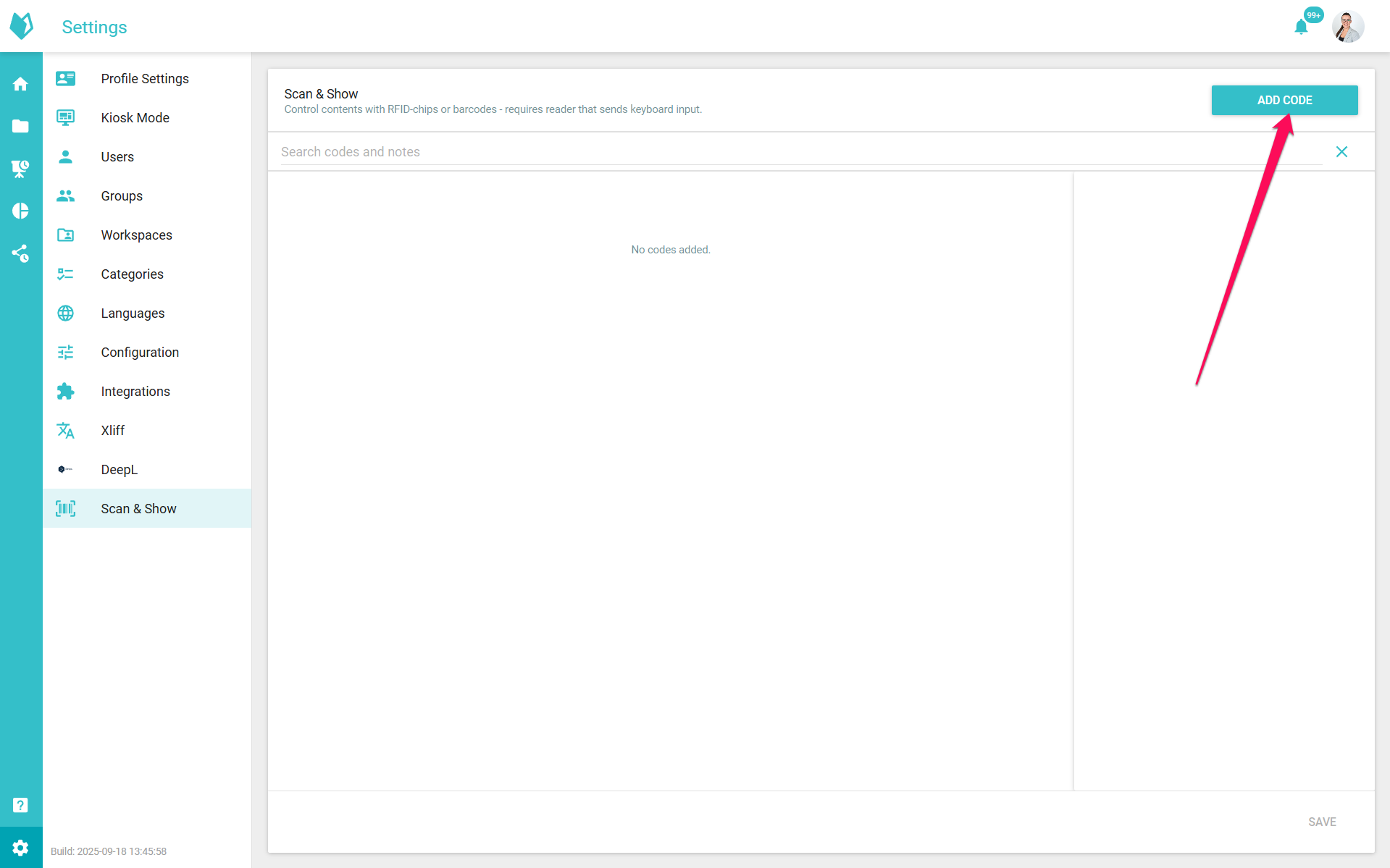Clear search with the X icon
Viewport: 1390px width, 868px height.
pos(1341,151)
